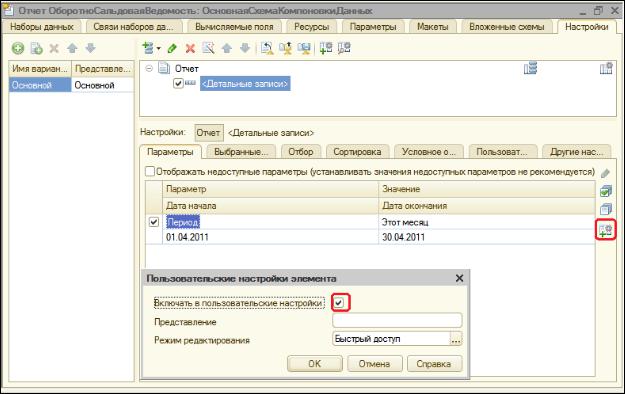Click the save settings icon in toolbar
Viewport: 625px width, 394px height.
tap(285, 48)
